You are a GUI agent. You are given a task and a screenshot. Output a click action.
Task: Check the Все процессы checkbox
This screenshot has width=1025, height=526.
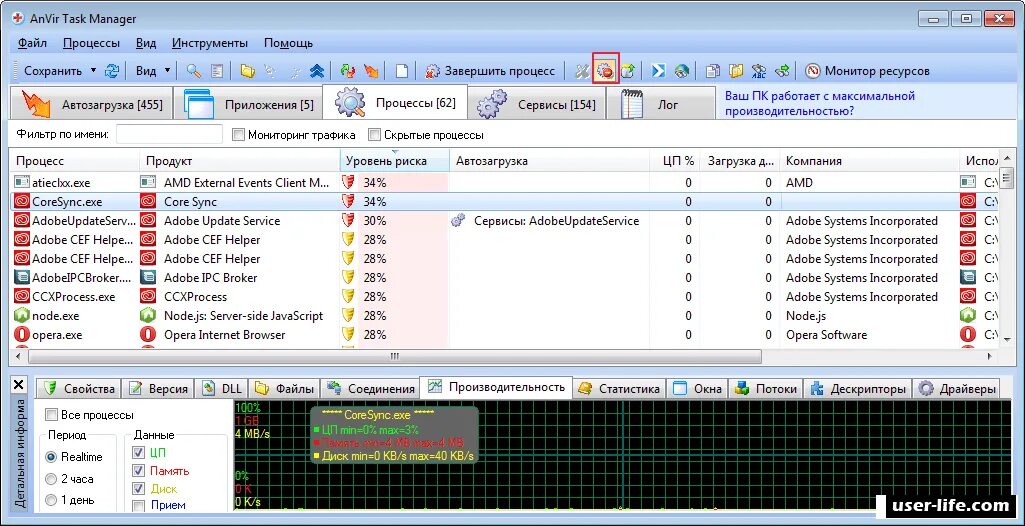click(51, 415)
